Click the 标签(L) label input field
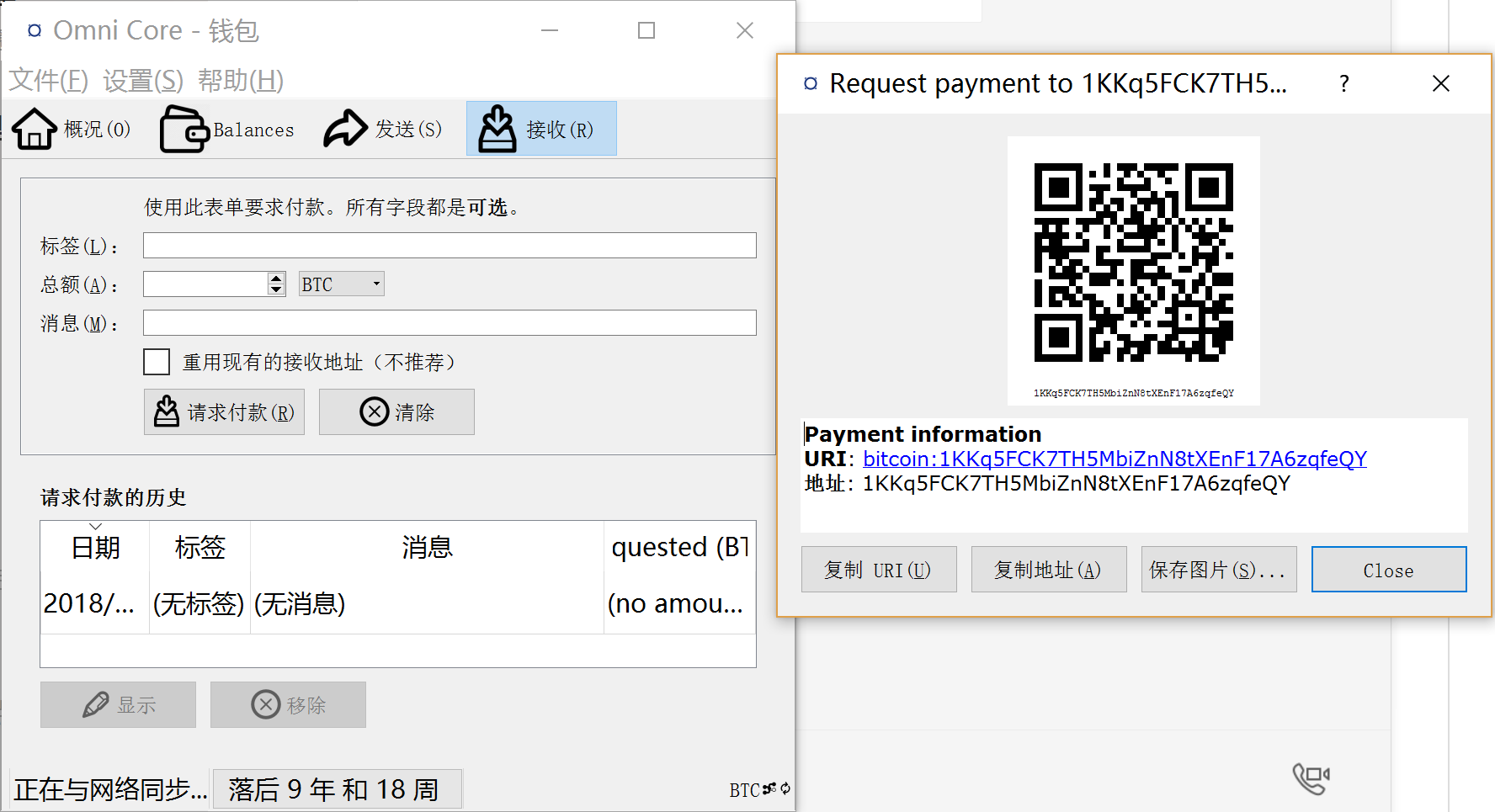The height and width of the screenshot is (812, 1495). 450,245
